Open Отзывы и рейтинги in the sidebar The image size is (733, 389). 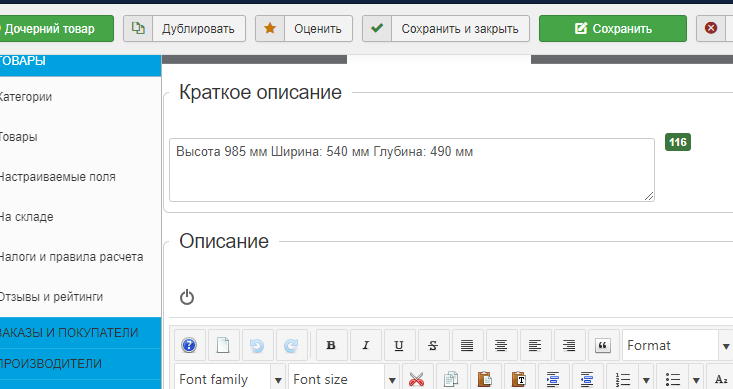pos(51,297)
